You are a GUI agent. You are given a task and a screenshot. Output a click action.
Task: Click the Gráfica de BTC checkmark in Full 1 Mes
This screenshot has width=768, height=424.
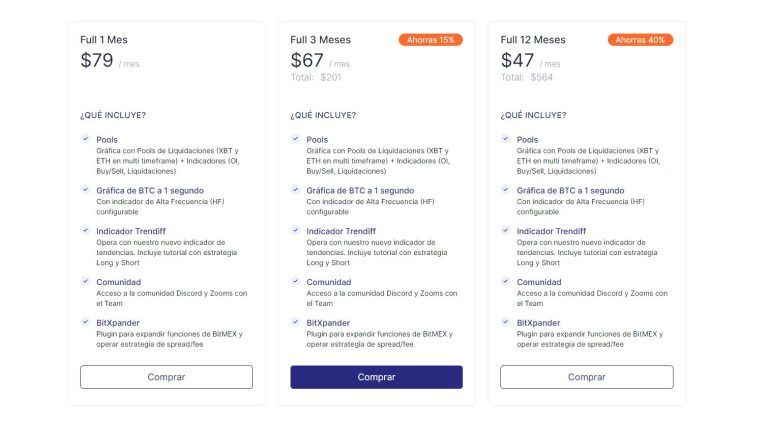point(85,190)
